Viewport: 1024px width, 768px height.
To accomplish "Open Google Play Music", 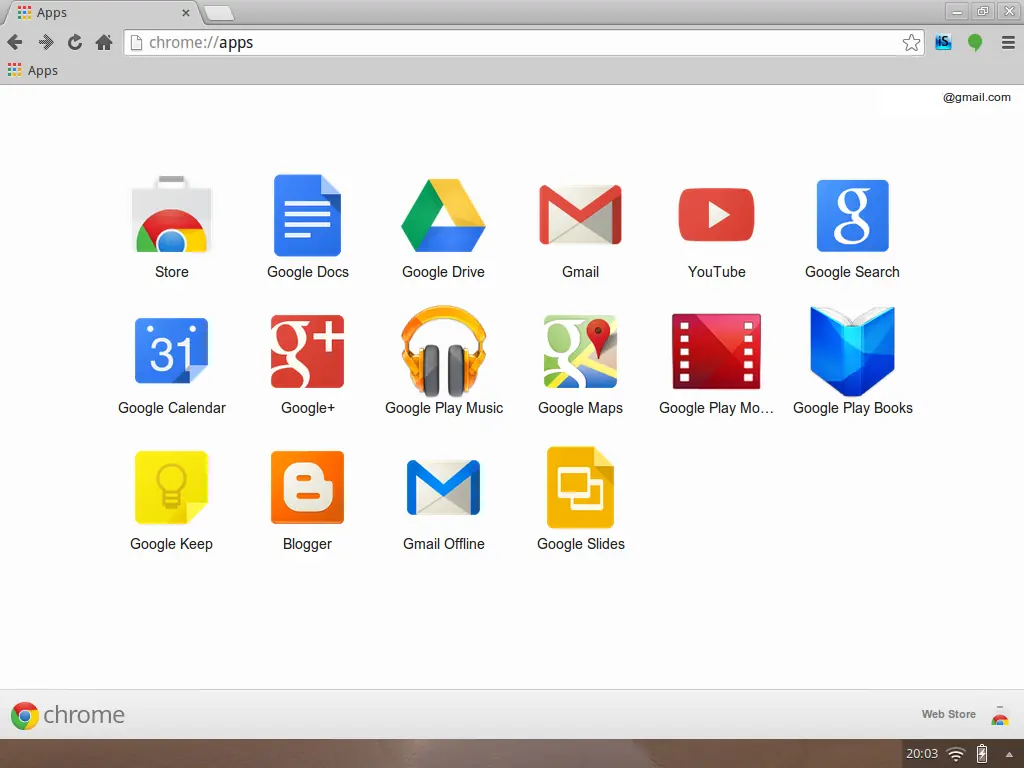I will (444, 351).
